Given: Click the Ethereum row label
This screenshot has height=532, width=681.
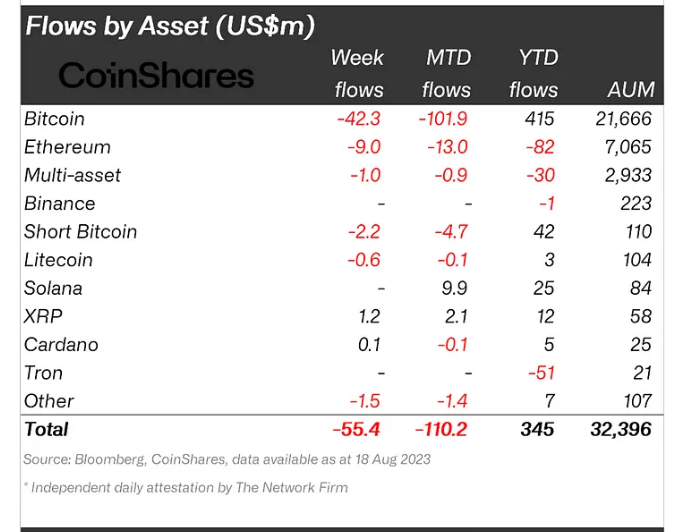Looking at the screenshot, I should [67, 147].
